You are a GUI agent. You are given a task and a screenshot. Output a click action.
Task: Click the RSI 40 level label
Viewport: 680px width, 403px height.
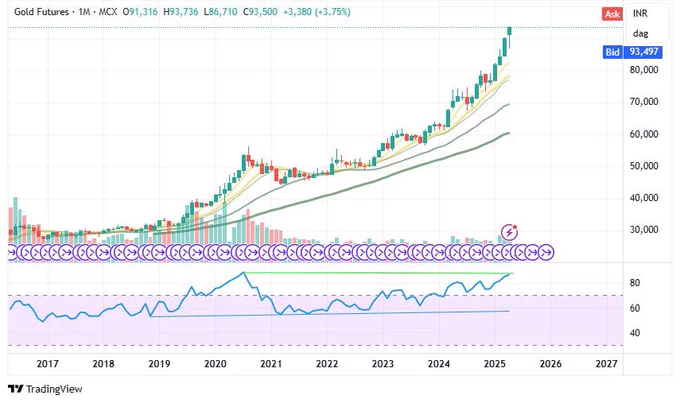point(634,333)
